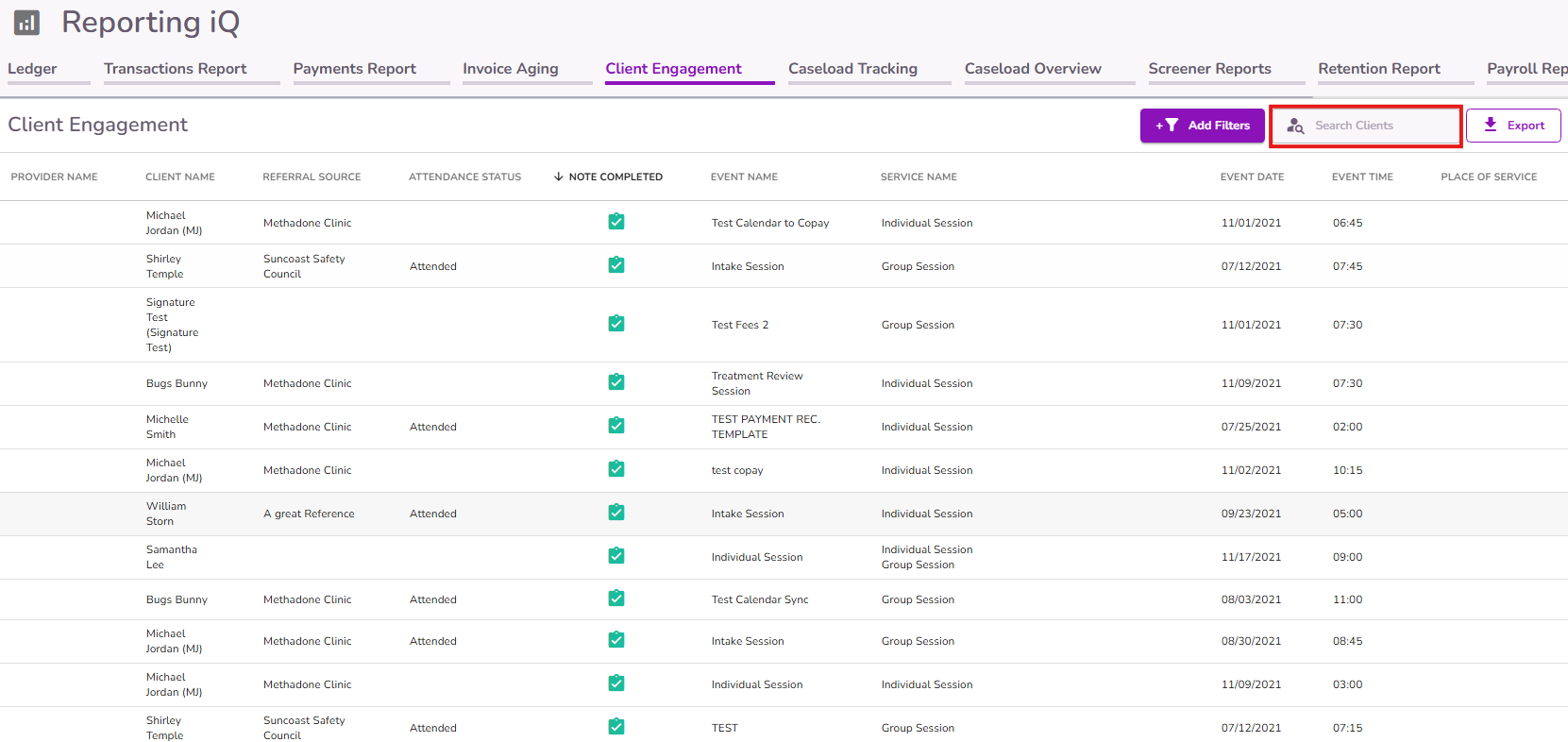Open the Retention Report tab

point(1379,69)
